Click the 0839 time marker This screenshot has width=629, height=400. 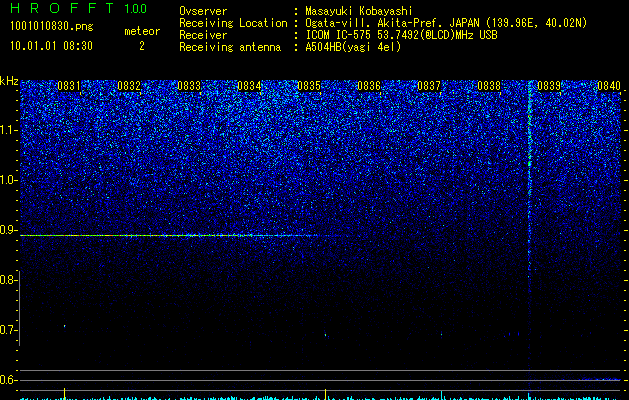548,86
